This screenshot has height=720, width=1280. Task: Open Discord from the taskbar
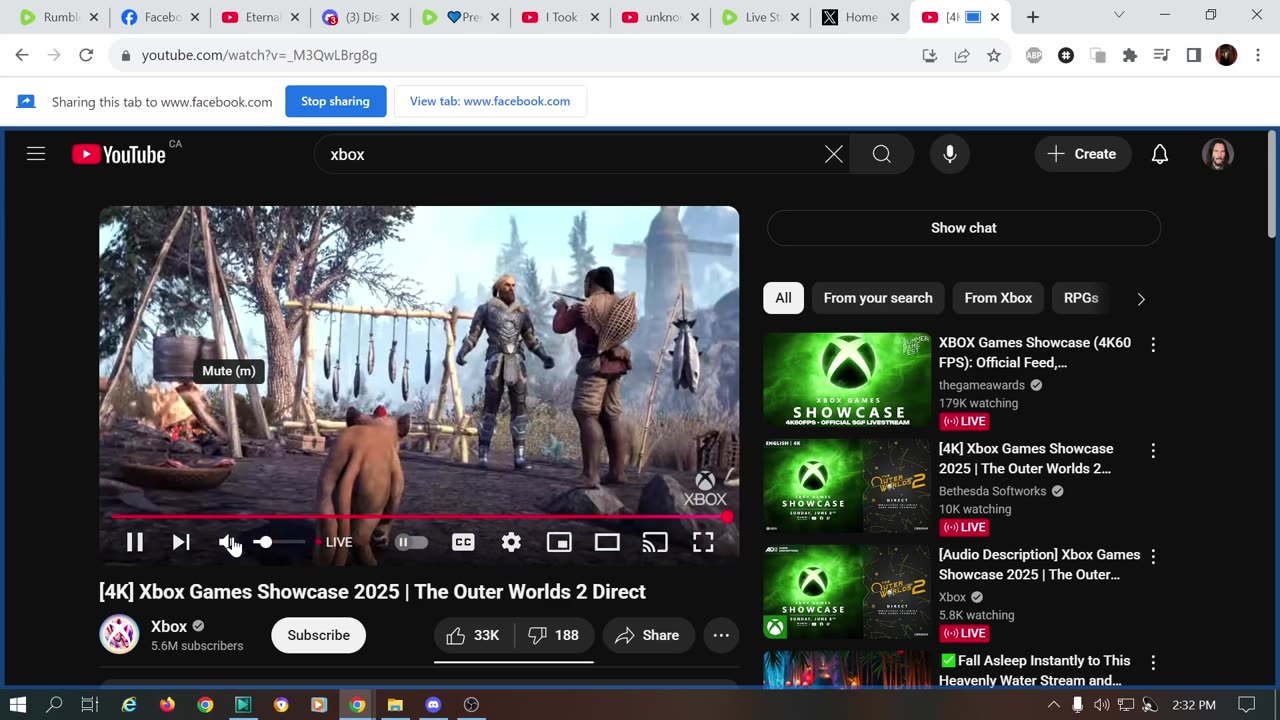[433, 704]
